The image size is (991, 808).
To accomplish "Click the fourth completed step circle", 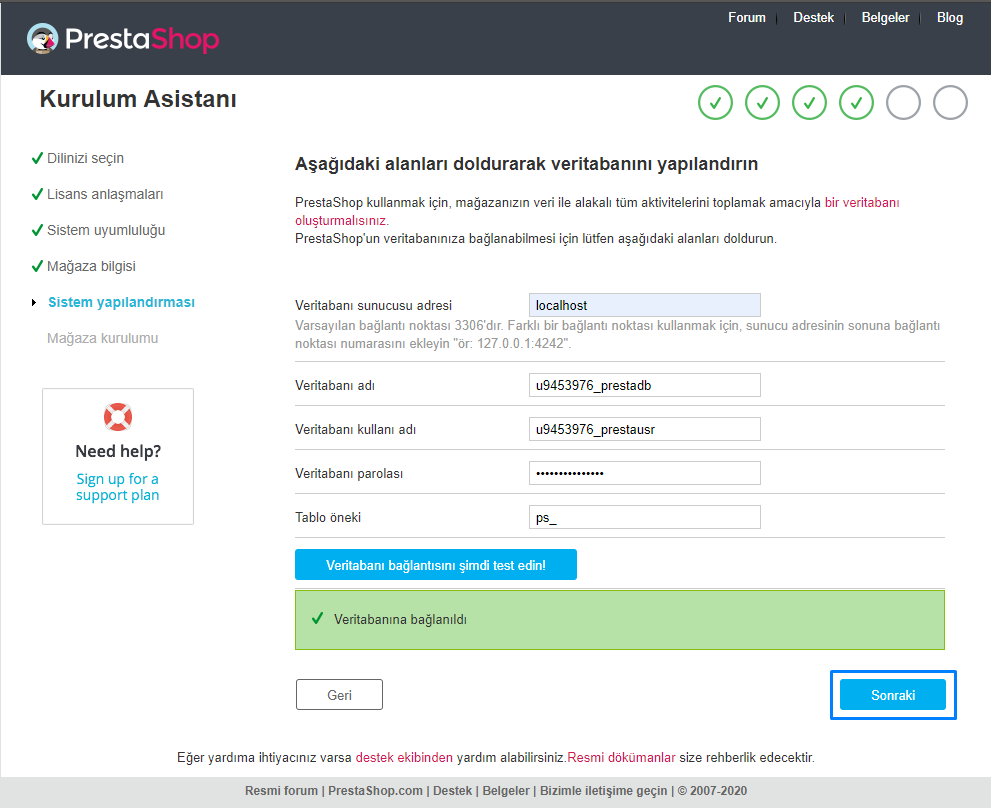I will 856,102.
